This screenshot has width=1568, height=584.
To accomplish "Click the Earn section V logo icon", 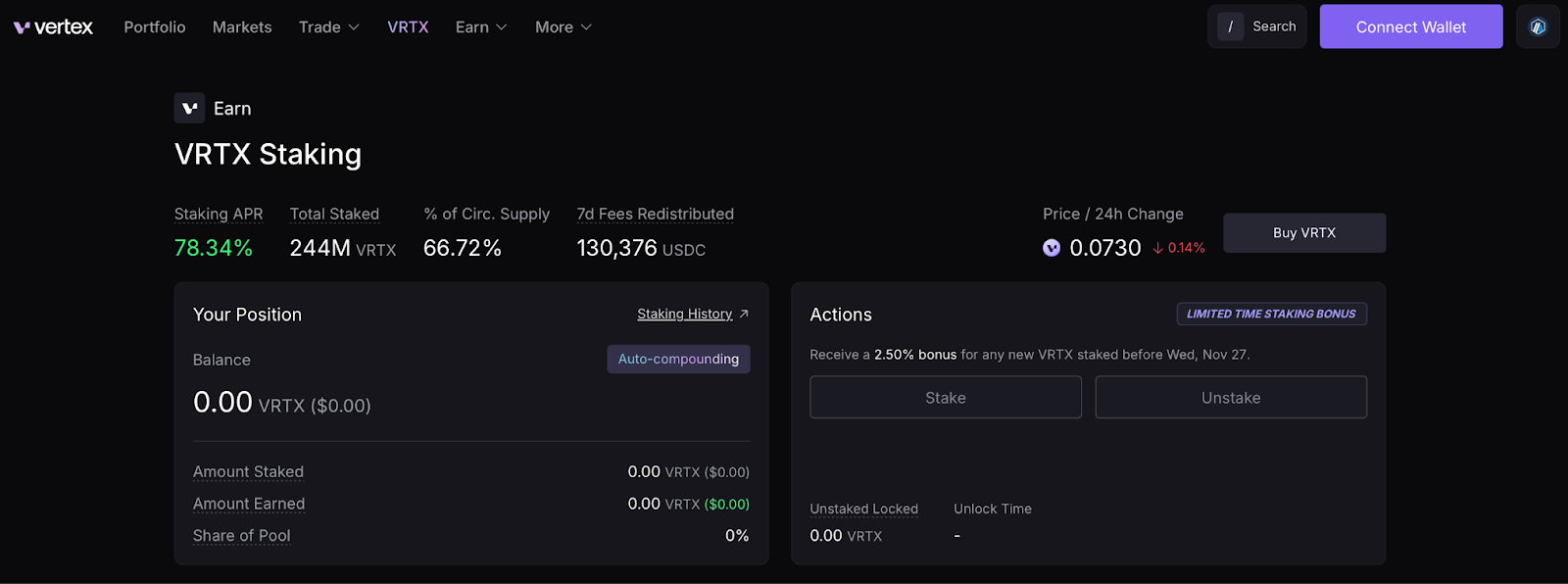I will pyautogui.click(x=189, y=108).
